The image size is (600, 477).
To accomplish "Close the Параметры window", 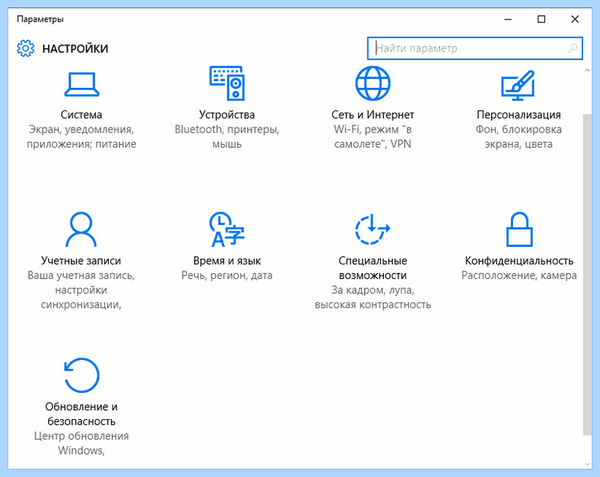I will click(575, 19).
